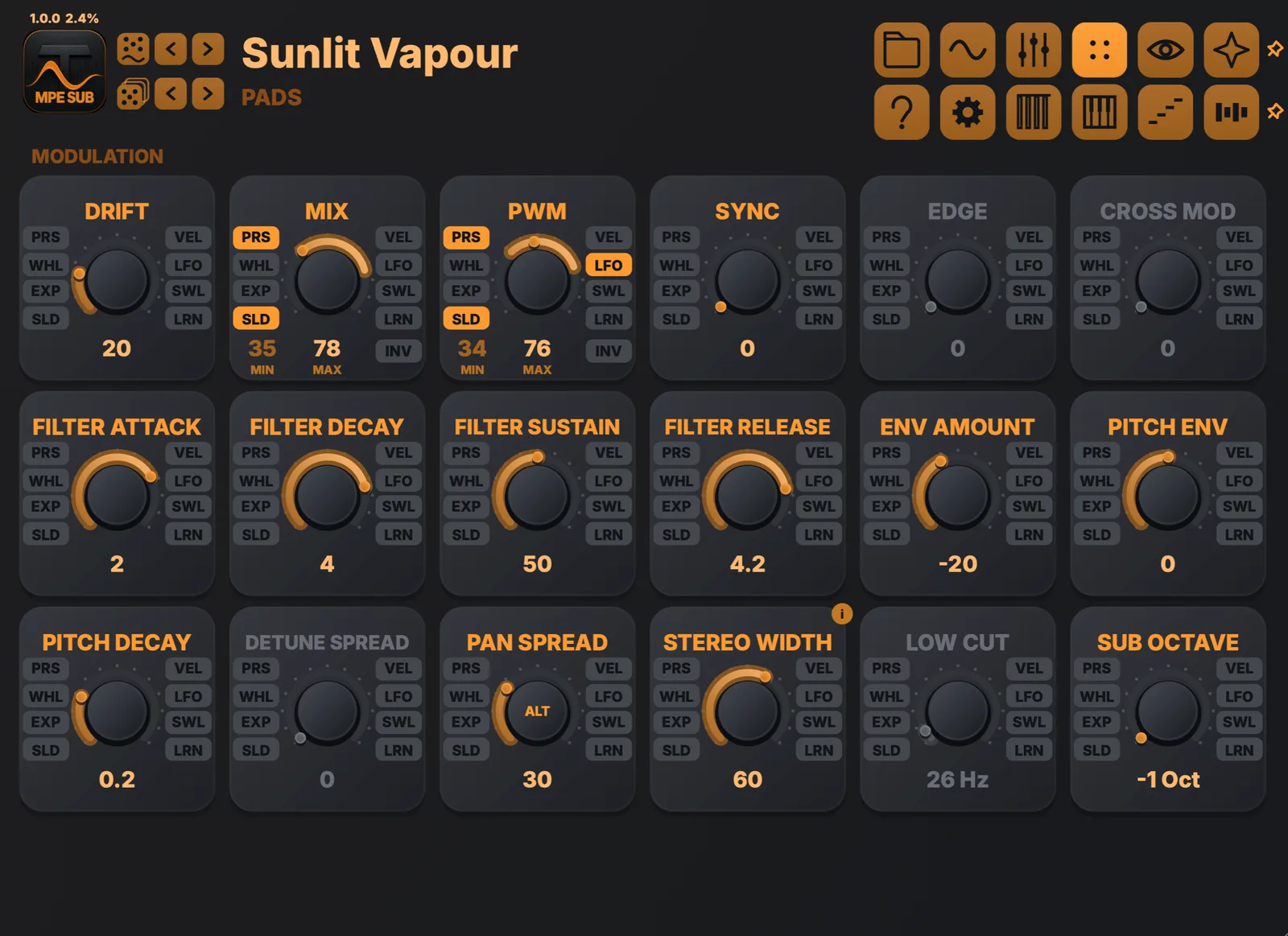
Task: Click the lower pin icon
Action: (x=1275, y=111)
